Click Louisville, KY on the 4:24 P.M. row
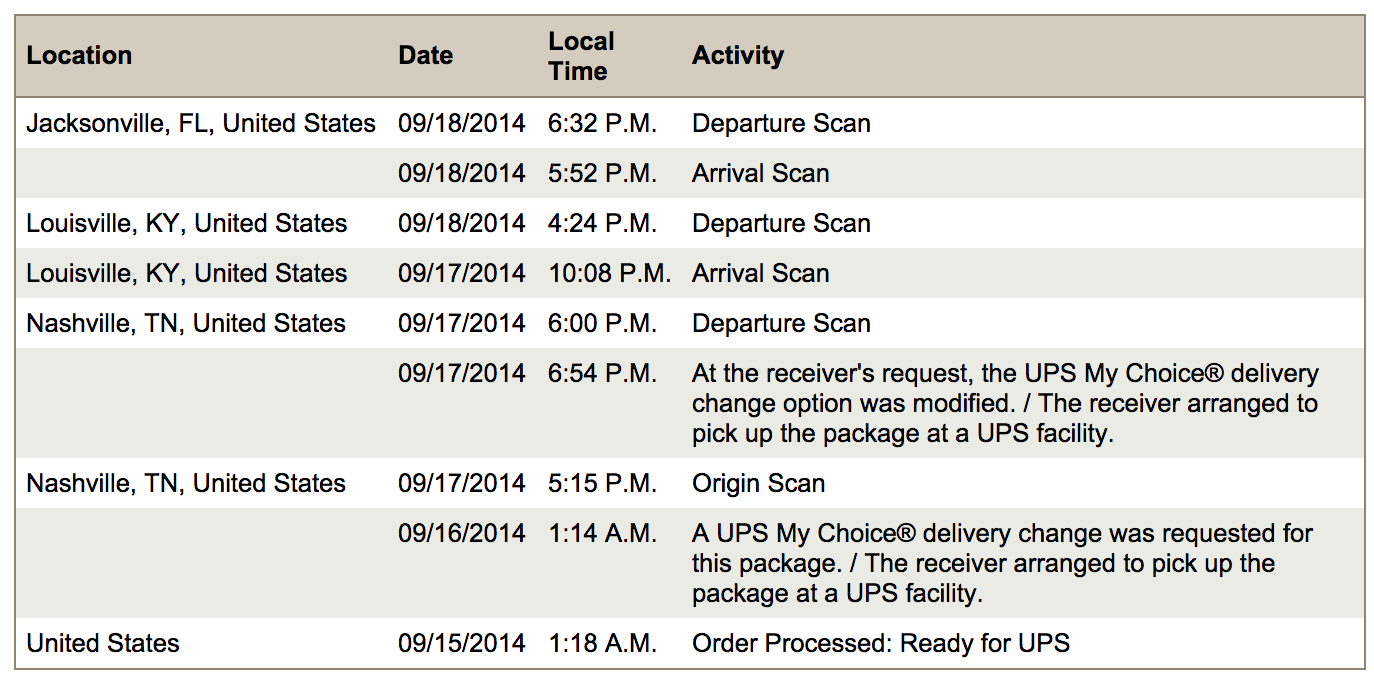The width and height of the screenshot is (1374, 682). point(186,224)
